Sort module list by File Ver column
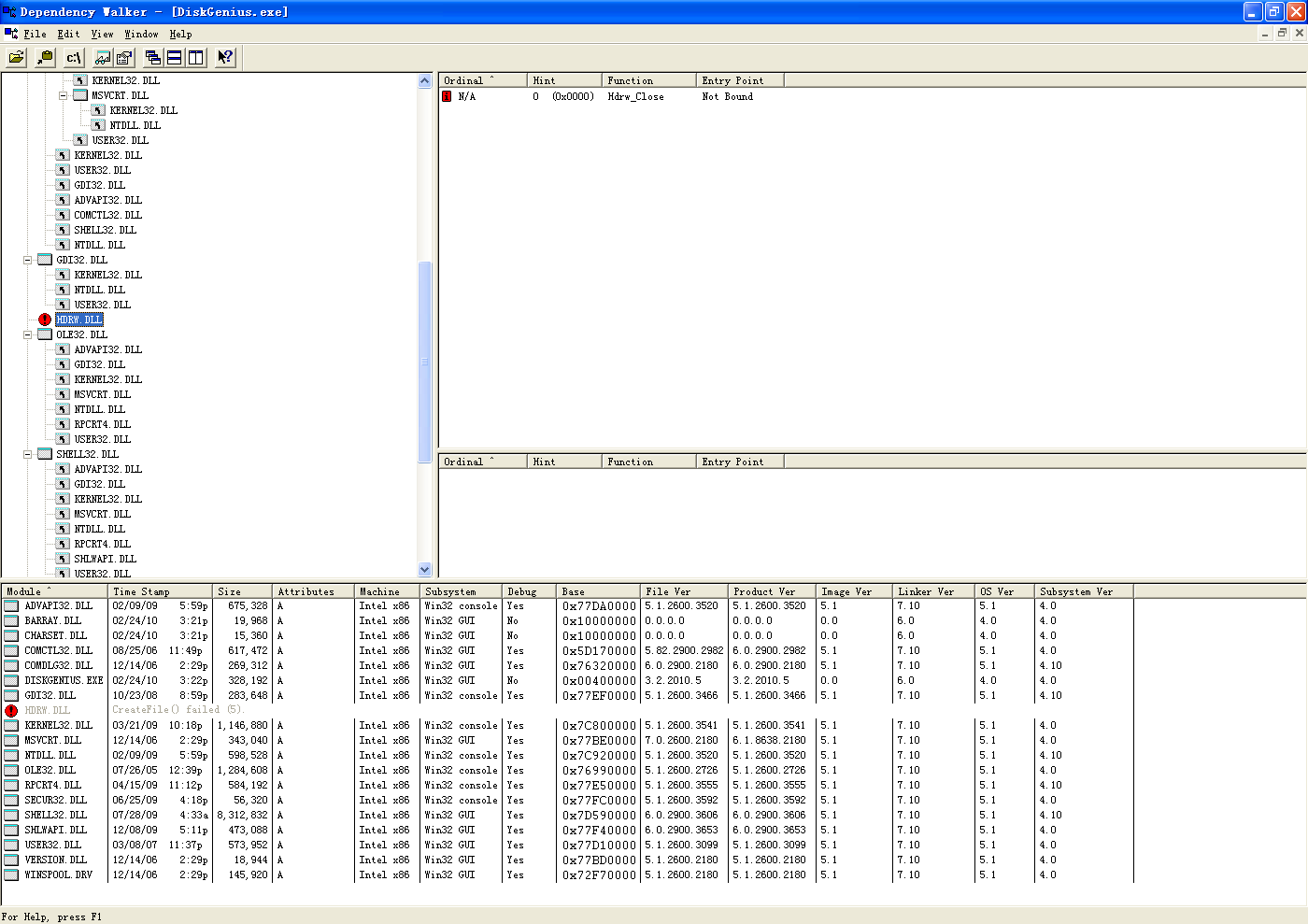The height and width of the screenshot is (924, 1308). pos(684,591)
